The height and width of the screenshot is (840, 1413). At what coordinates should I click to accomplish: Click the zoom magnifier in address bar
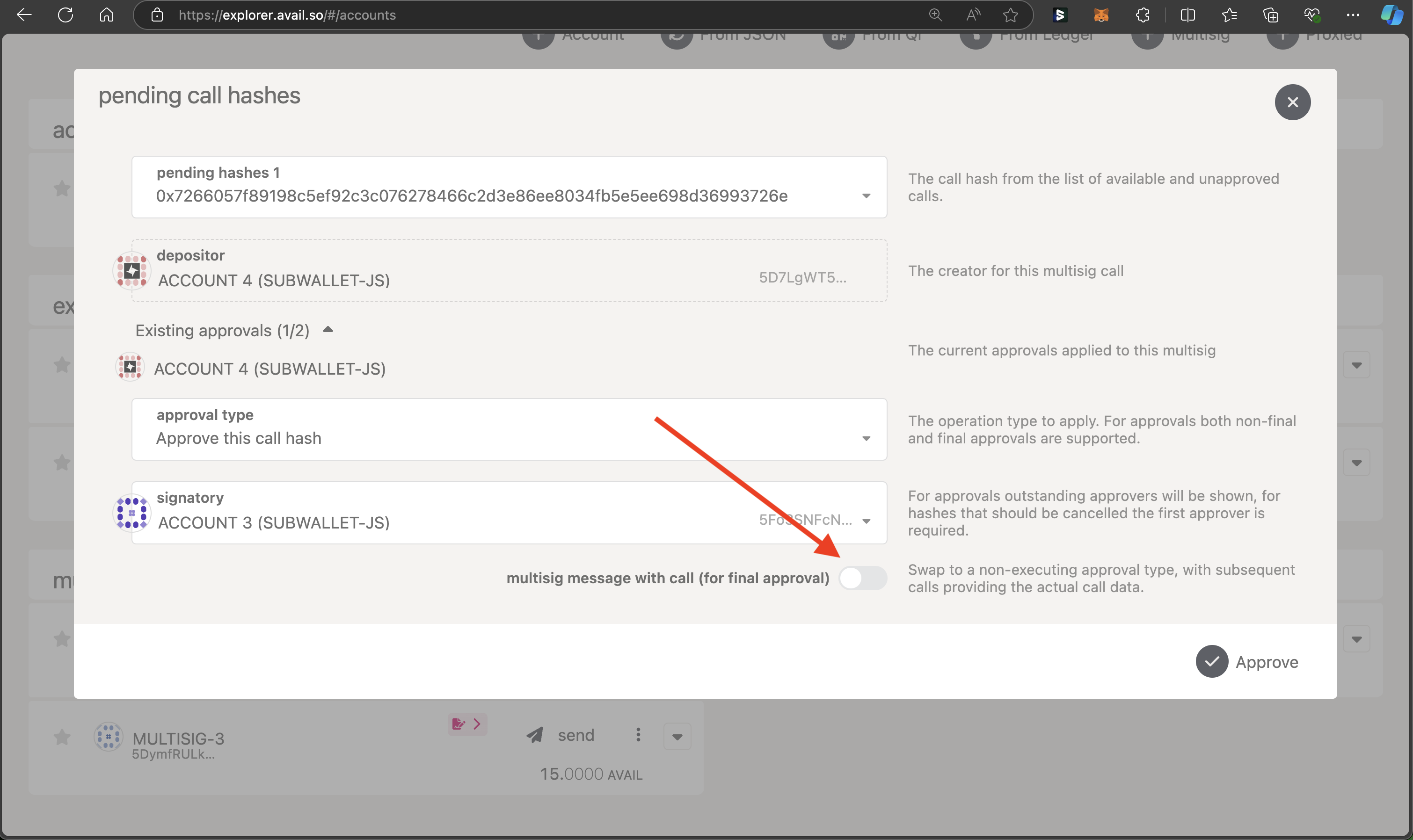point(935,15)
